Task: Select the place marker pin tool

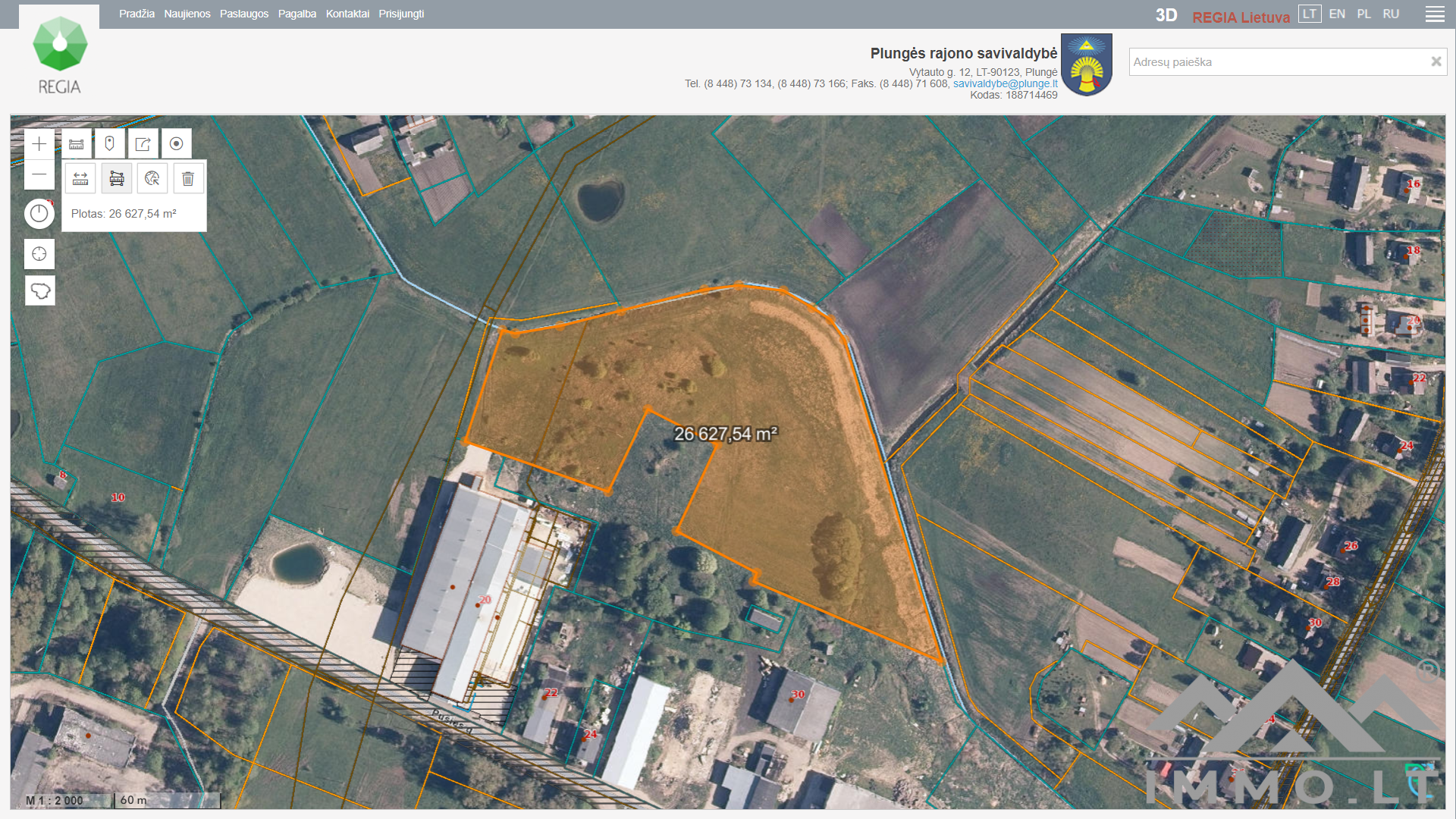Action: pyautogui.click(x=109, y=144)
